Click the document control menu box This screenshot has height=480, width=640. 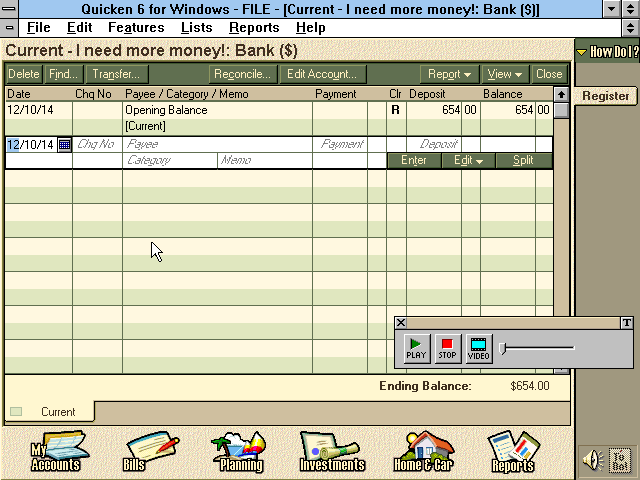[9, 28]
